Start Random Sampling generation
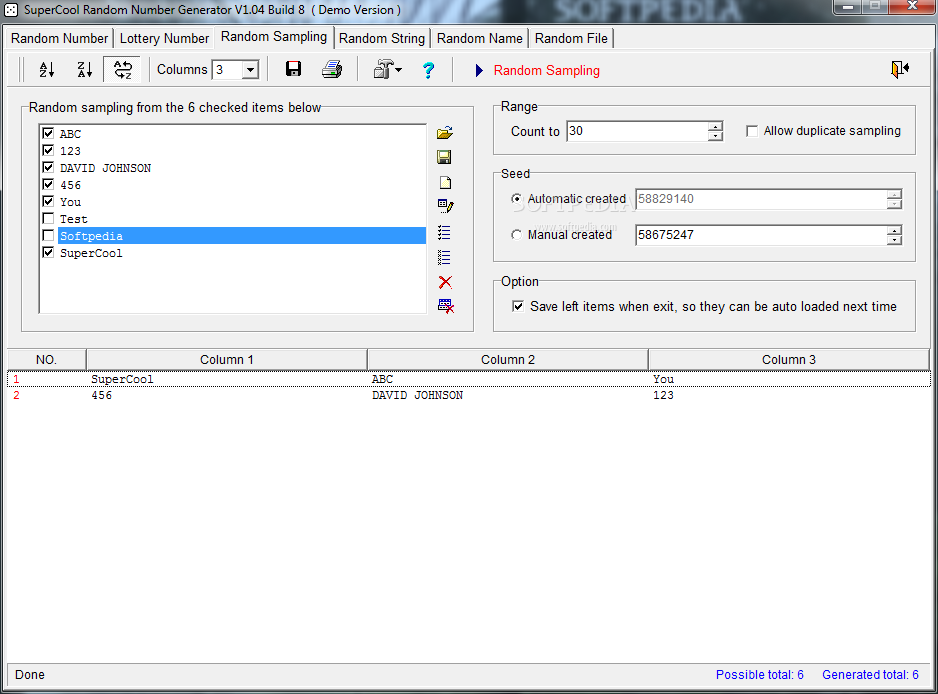This screenshot has width=938, height=694. click(546, 71)
